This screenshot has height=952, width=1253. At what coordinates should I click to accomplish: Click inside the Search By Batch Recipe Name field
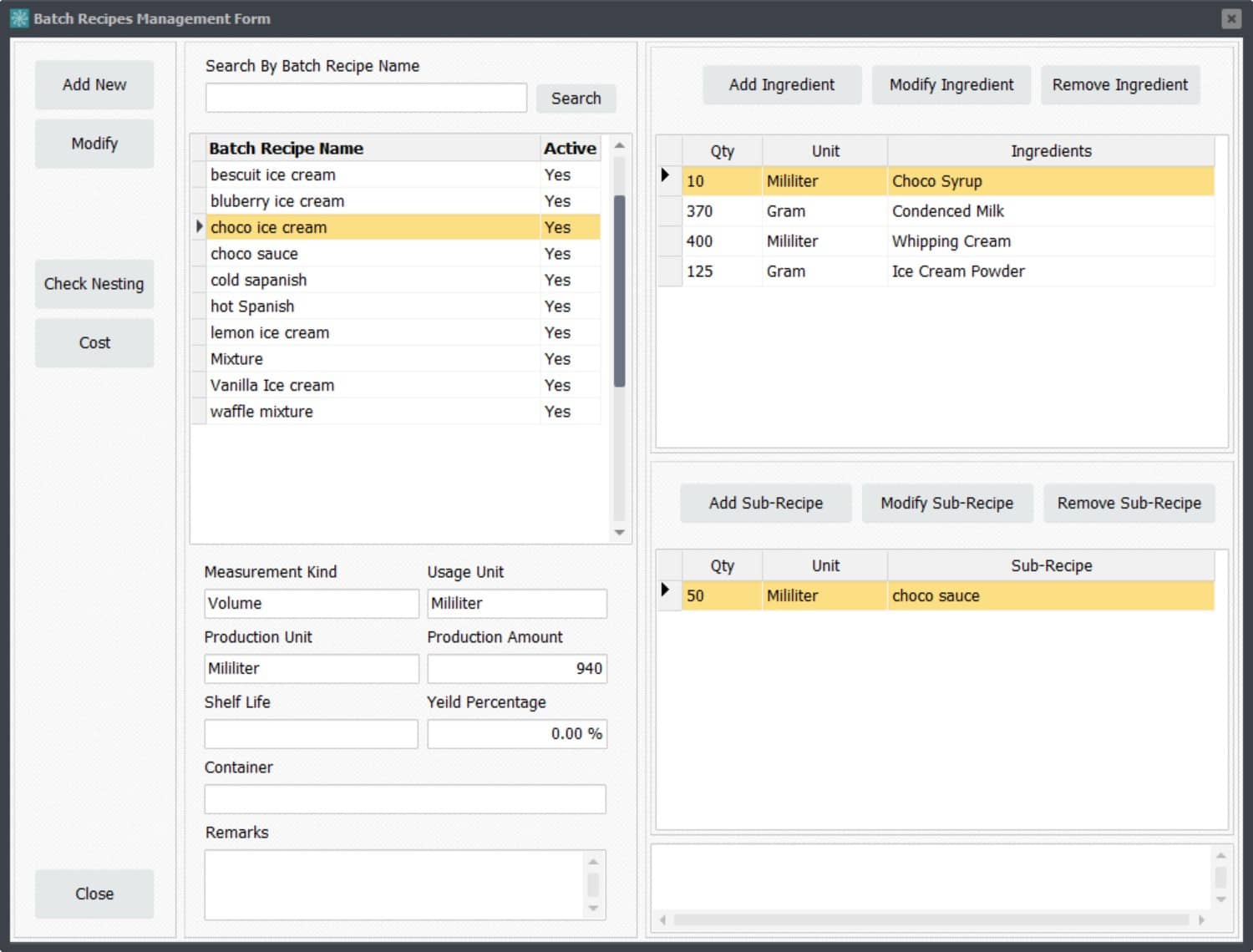(365, 98)
